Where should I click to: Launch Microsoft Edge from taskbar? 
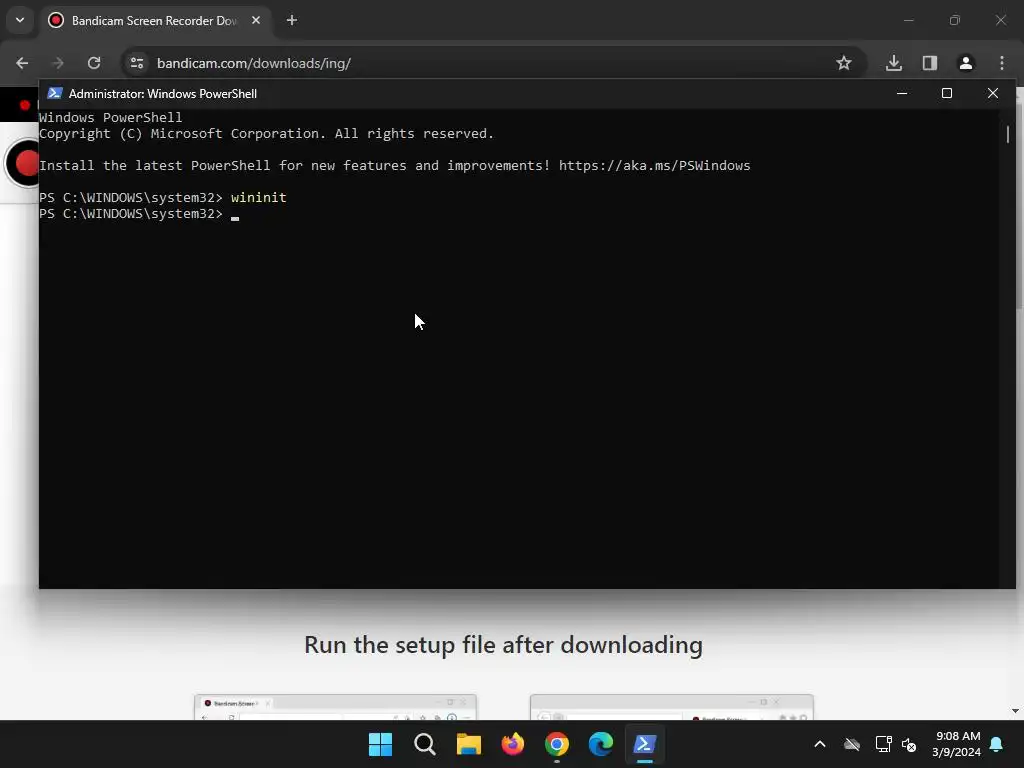[x=601, y=744]
